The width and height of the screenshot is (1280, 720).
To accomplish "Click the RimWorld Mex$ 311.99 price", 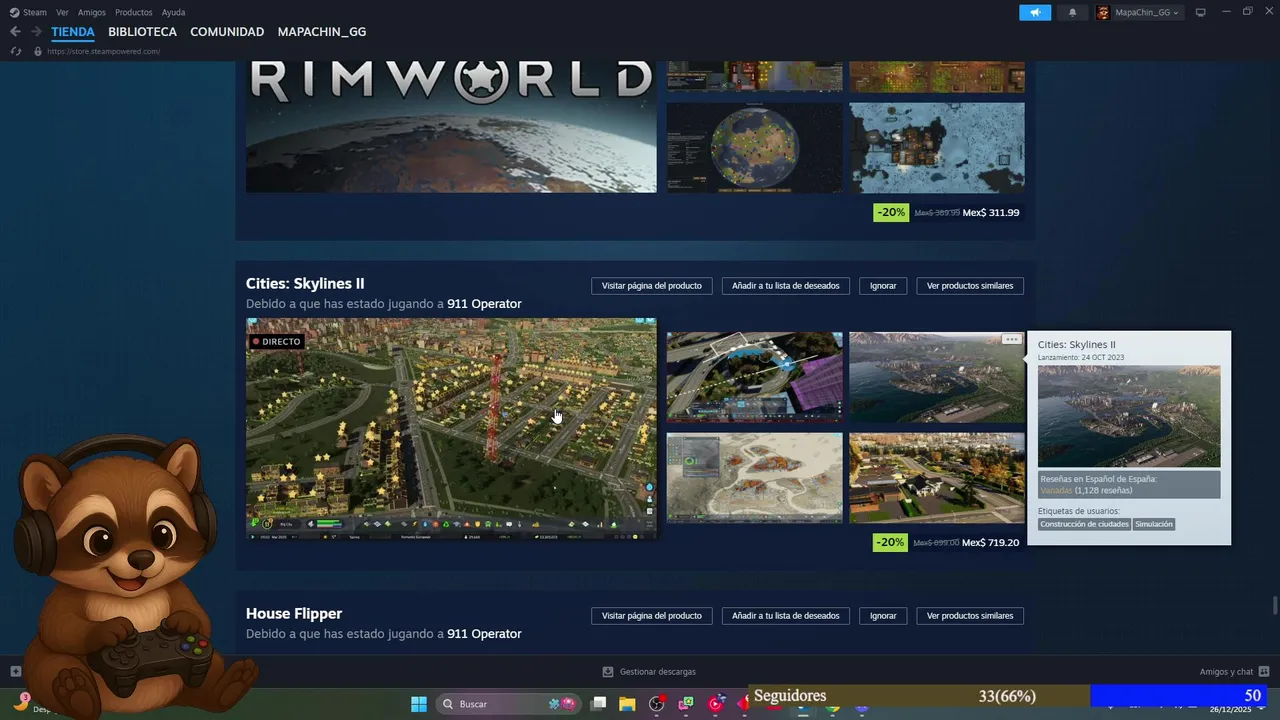I will (991, 213).
